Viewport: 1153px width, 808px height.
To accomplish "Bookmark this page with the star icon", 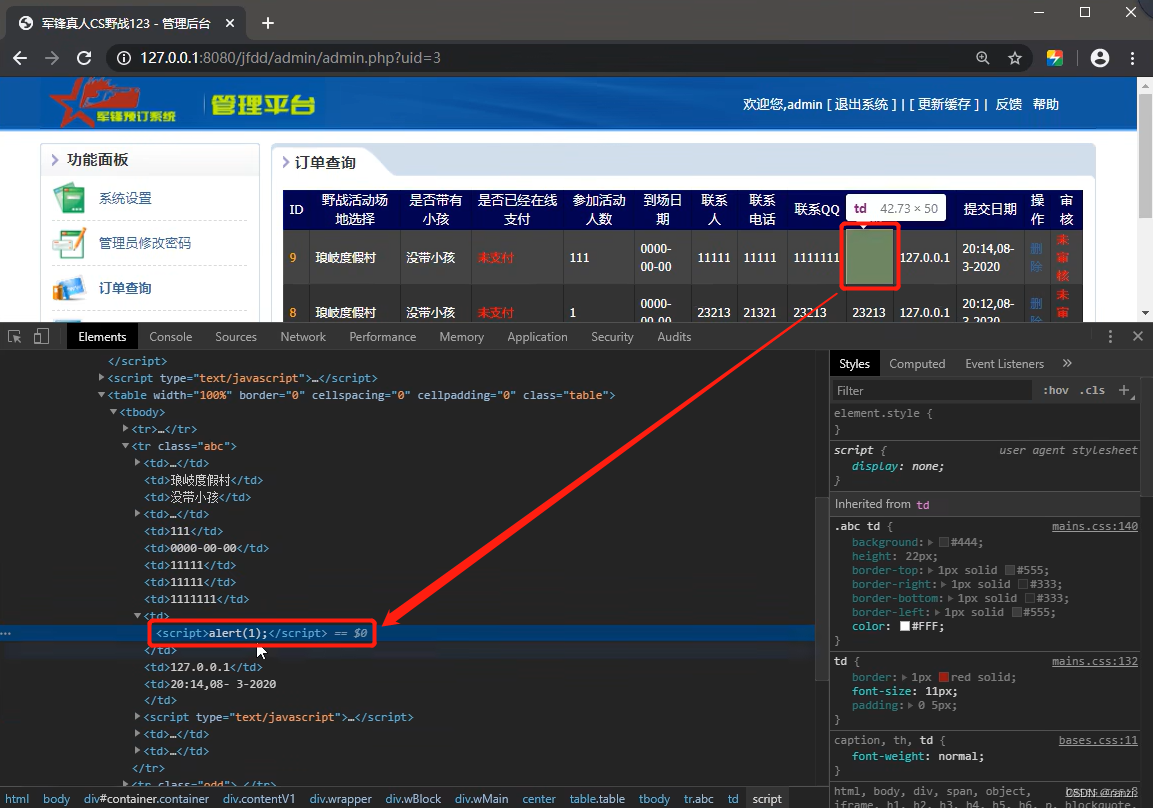I will [1015, 58].
